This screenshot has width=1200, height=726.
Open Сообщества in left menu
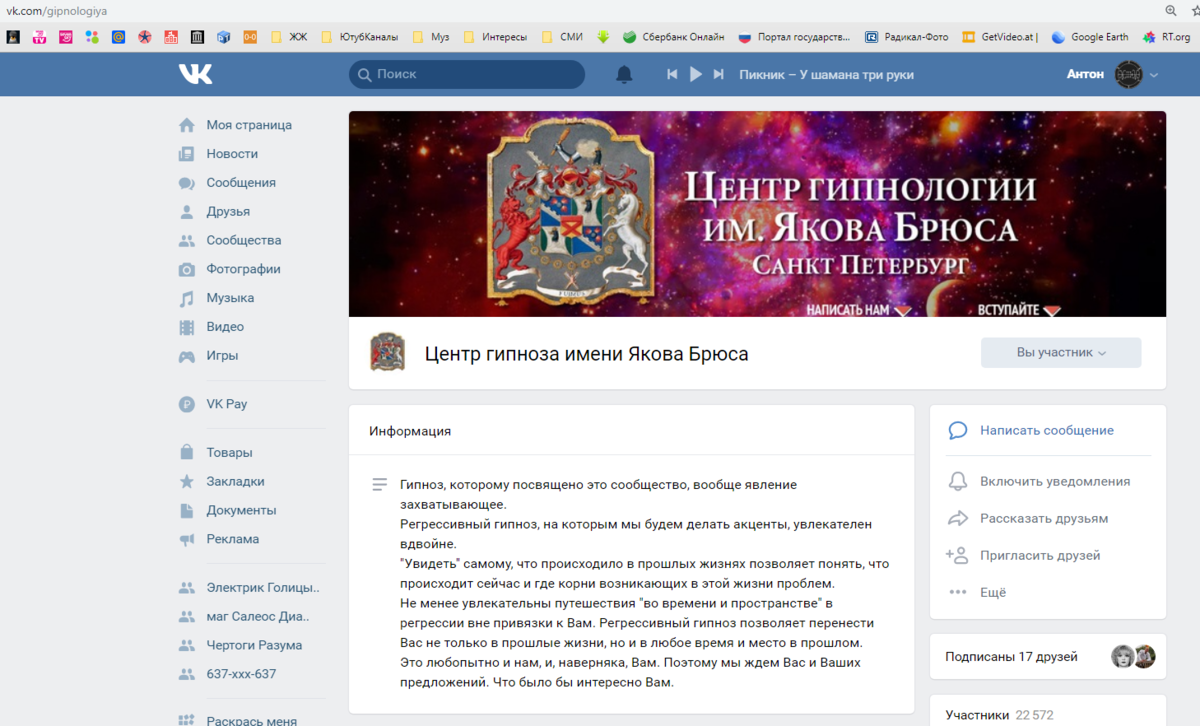[243, 240]
